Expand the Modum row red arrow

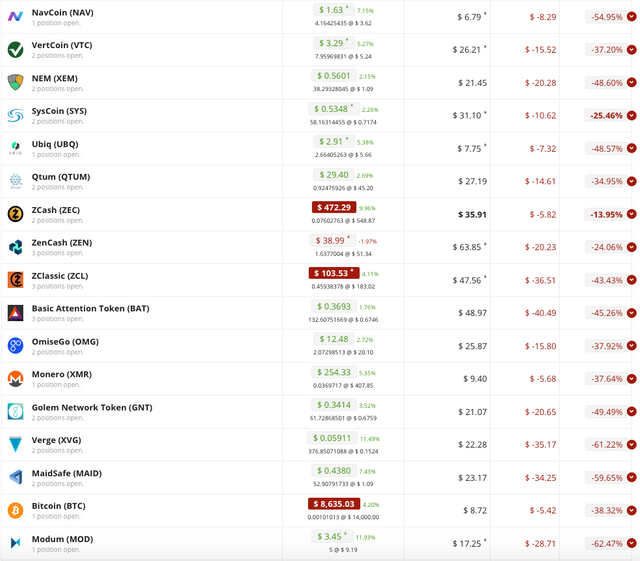tap(632, 543)
